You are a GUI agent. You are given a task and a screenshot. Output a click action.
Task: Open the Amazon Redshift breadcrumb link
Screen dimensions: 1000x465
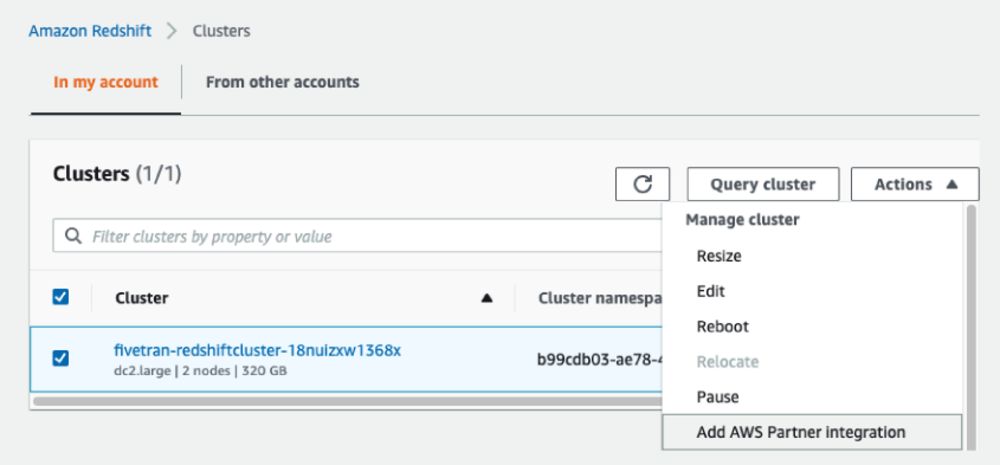point(90,31)
